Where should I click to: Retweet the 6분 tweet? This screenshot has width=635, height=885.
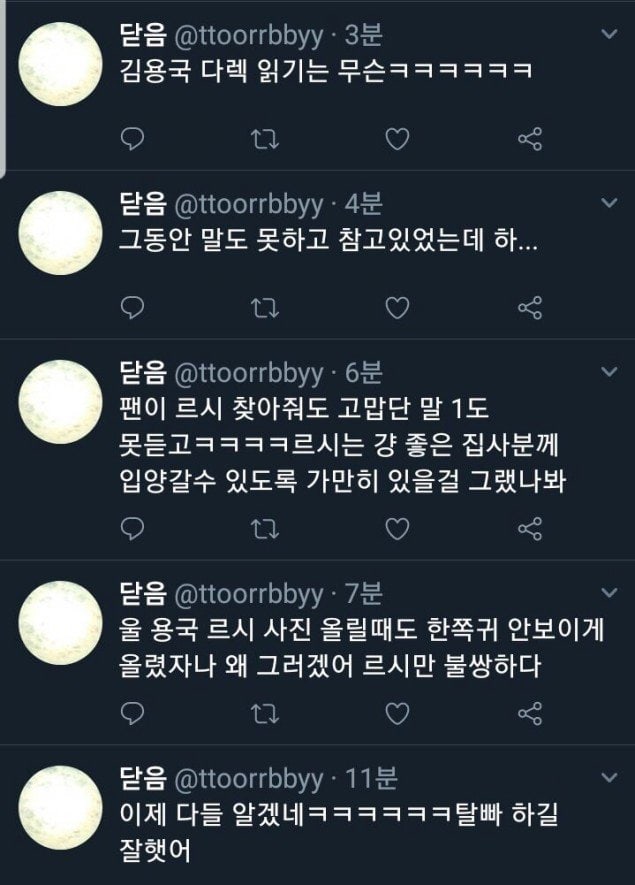[x=264, y=527]
